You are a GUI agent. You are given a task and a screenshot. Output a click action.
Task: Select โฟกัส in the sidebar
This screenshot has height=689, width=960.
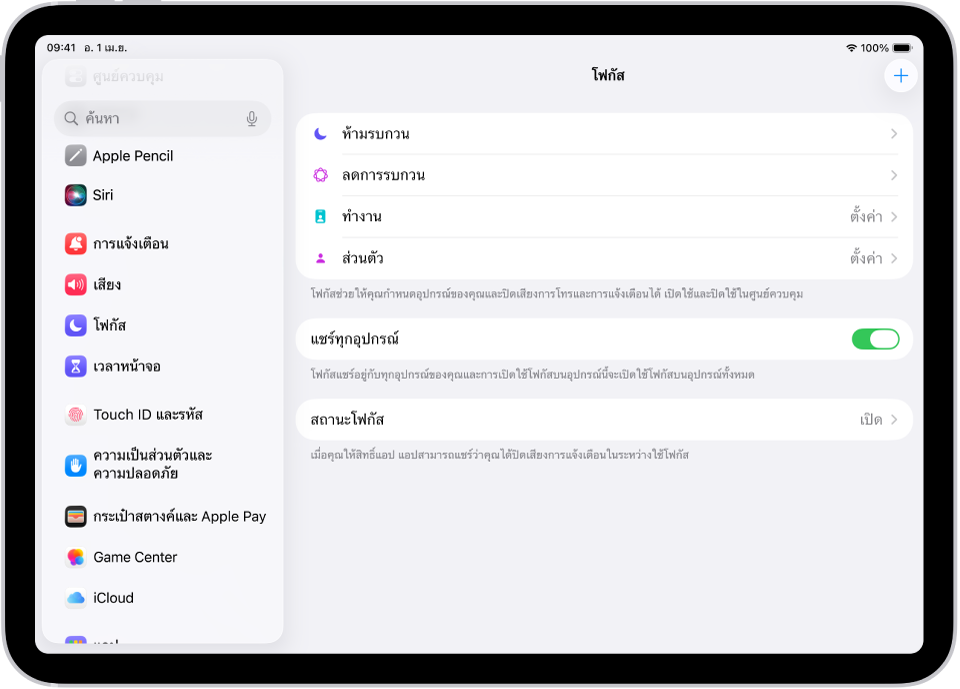(x=110, y=326)
